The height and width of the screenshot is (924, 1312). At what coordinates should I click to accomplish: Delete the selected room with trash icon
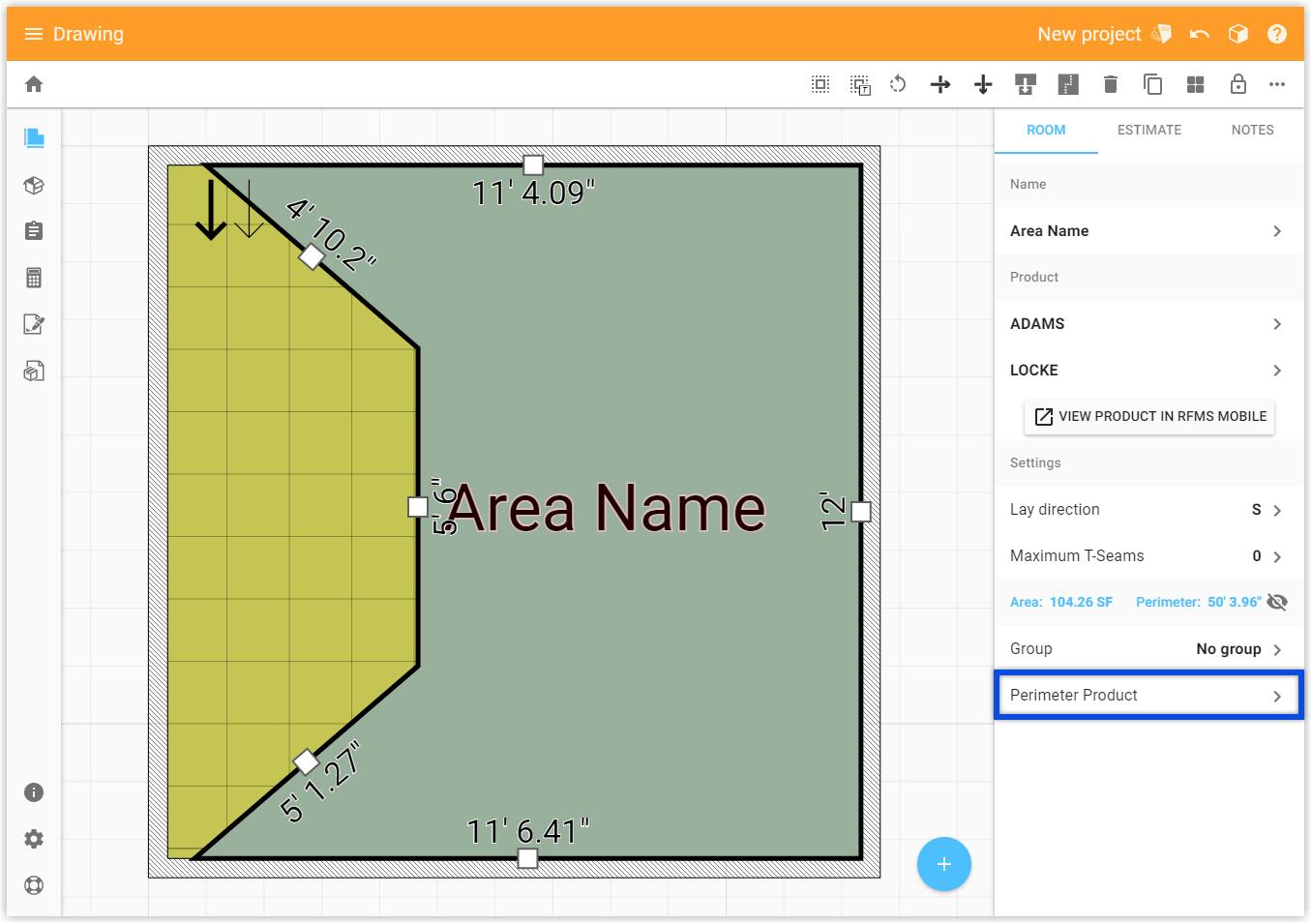[x=1111, y=84]
